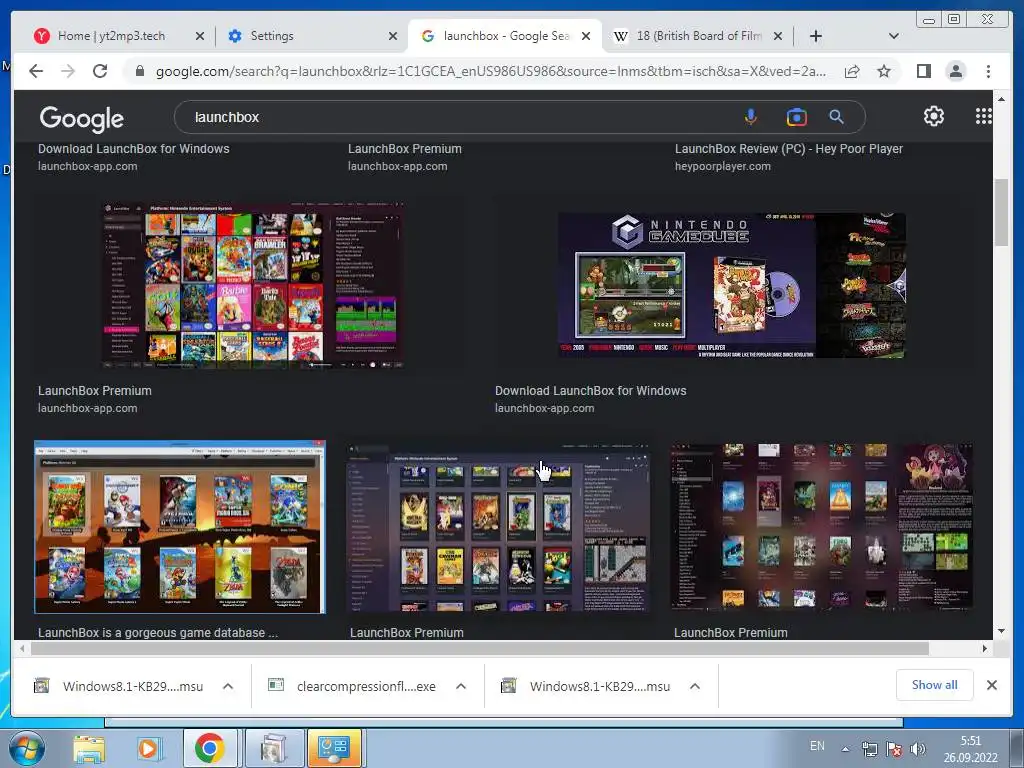Switch to 18 British Board of Film tab
This screenshot has height=768, width=1024.
point(699,36)
